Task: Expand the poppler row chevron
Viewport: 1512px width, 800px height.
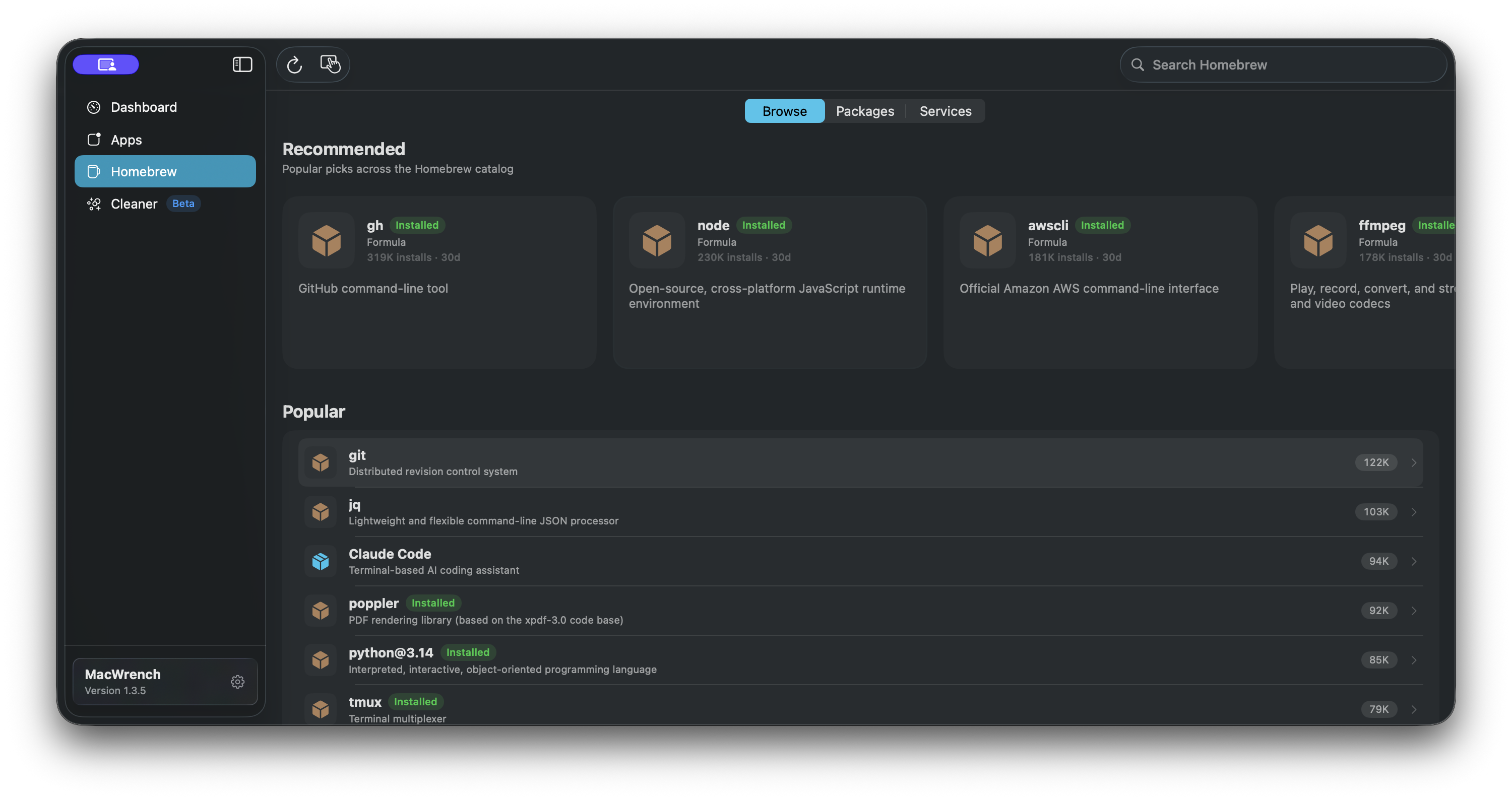Action: [x=1414, y=611]
